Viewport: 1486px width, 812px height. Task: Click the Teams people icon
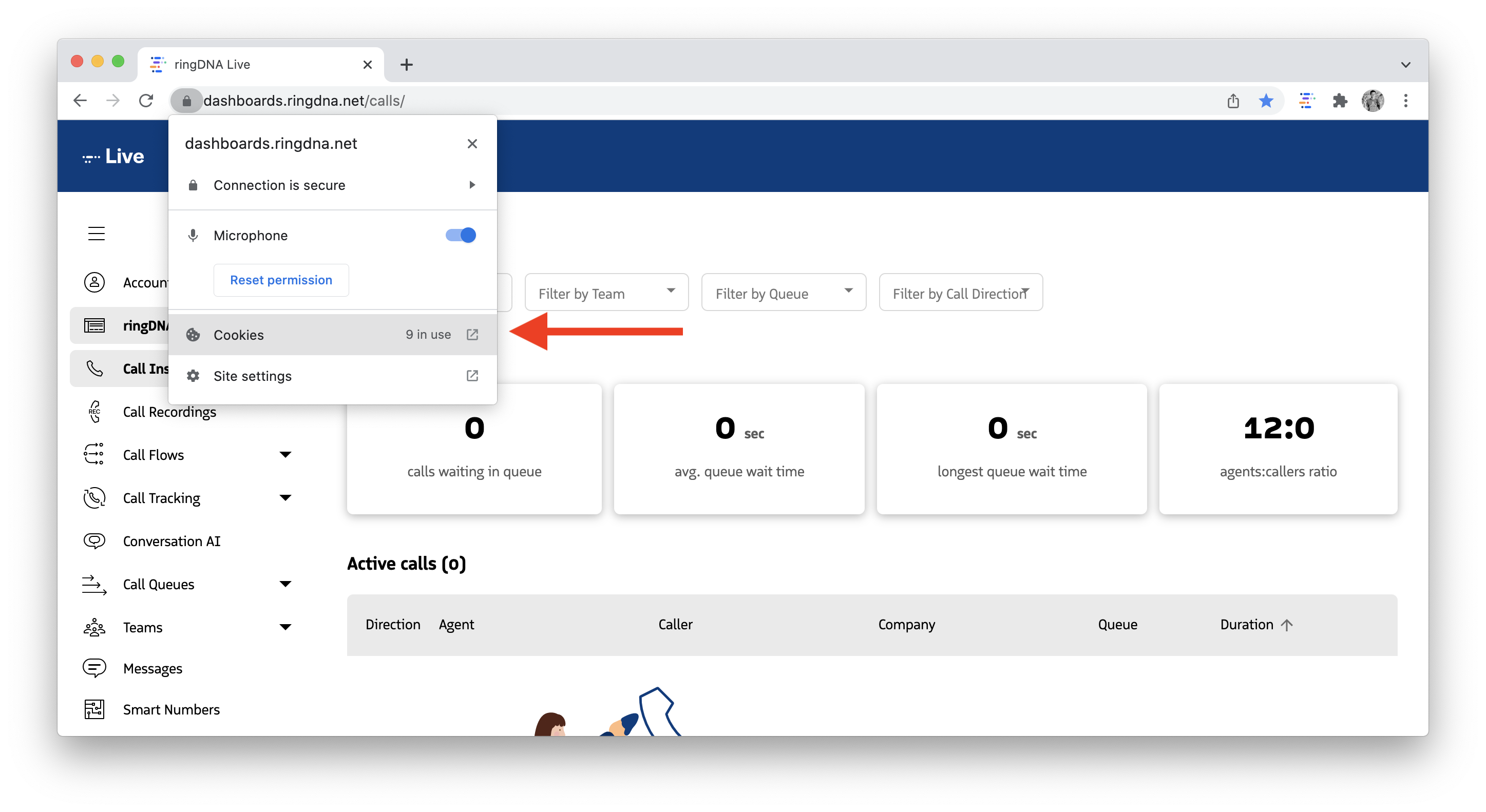(94, 627)
